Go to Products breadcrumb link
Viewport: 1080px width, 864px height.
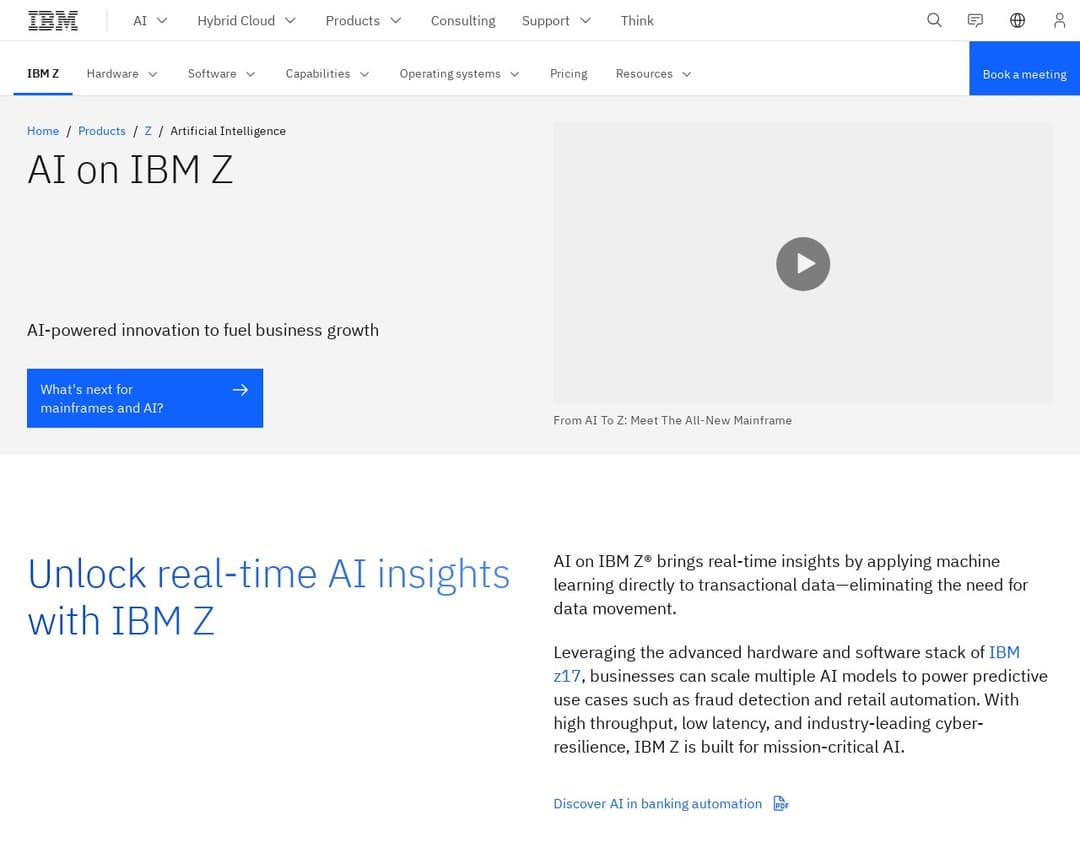(x=102, y=131)
